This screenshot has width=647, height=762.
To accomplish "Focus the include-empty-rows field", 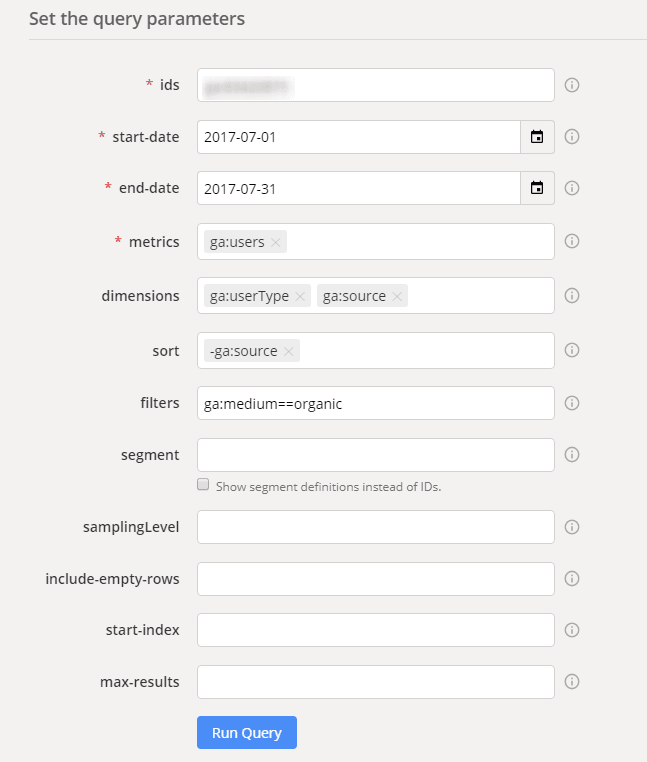I will click(376, 579).
